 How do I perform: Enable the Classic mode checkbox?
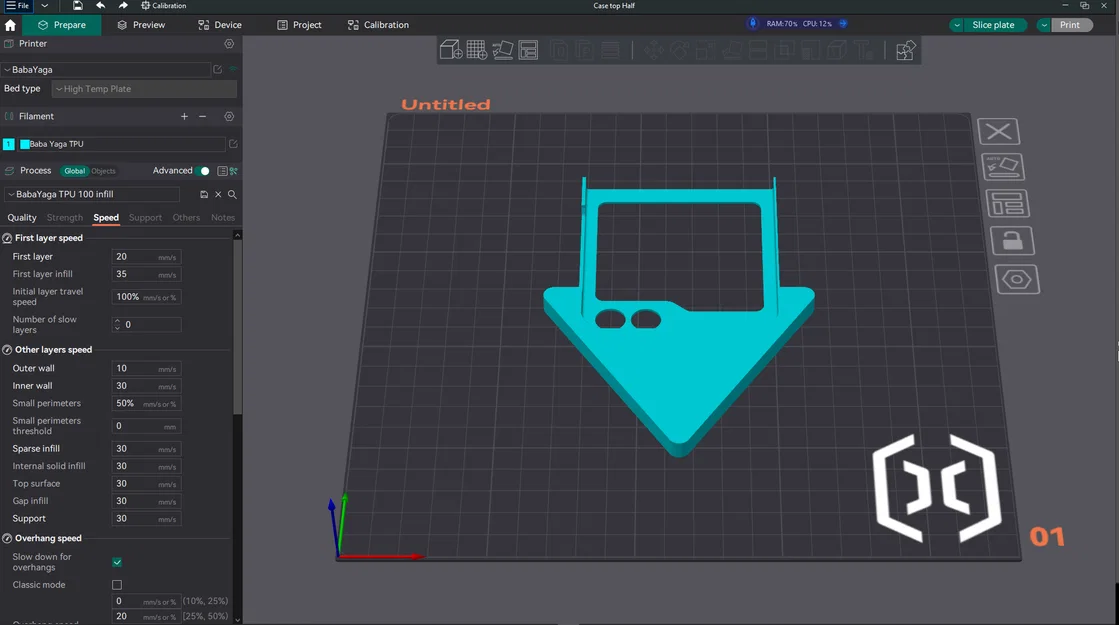117,585
